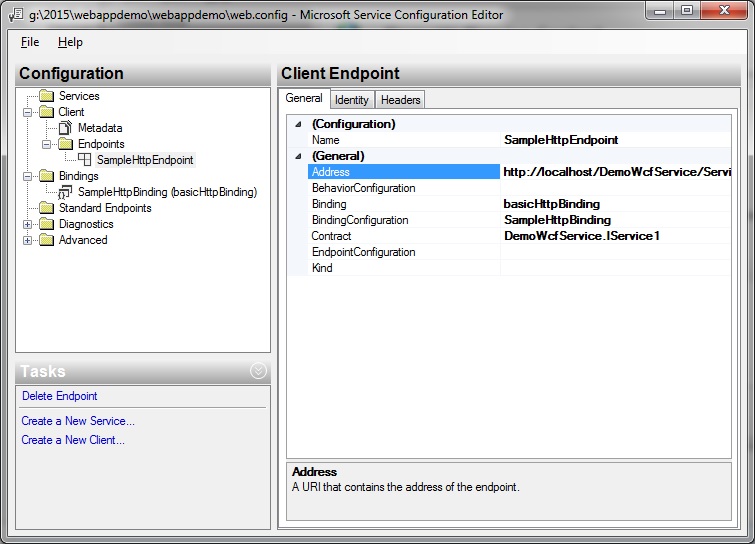Image resolution: width=755 pixels, height=544 pixels.
Task: Collapse the (General) property group
Action: click(298, 156)
